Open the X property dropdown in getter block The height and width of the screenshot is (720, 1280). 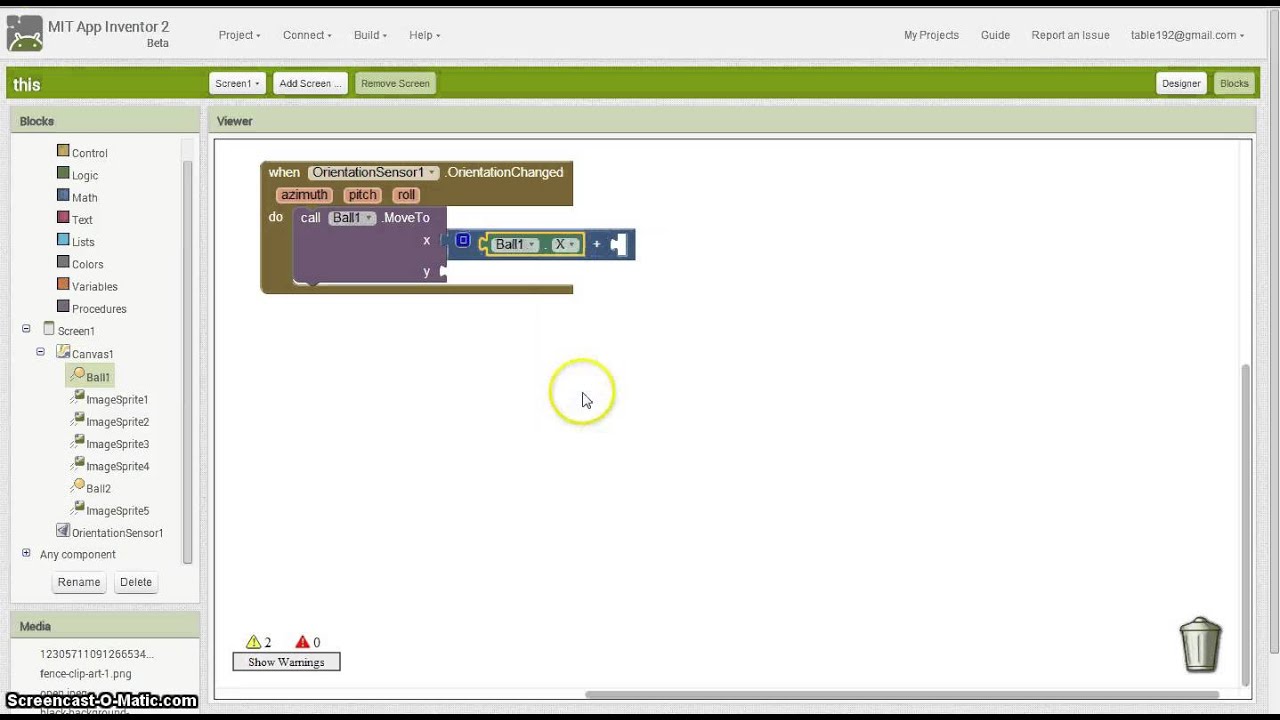tap(565, 244)
